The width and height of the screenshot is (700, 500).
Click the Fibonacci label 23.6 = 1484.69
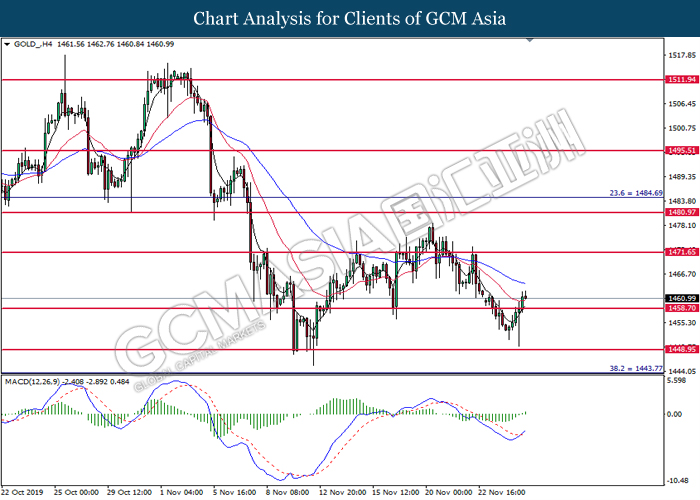point(636,193)
